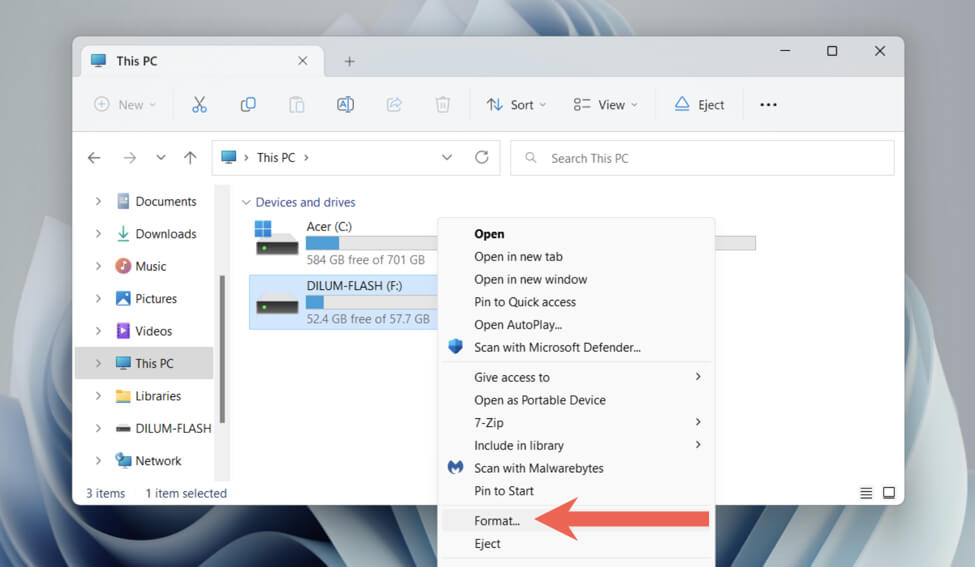Collapse the Devices and drives group

pyautogui.click(x=245, y=202)
